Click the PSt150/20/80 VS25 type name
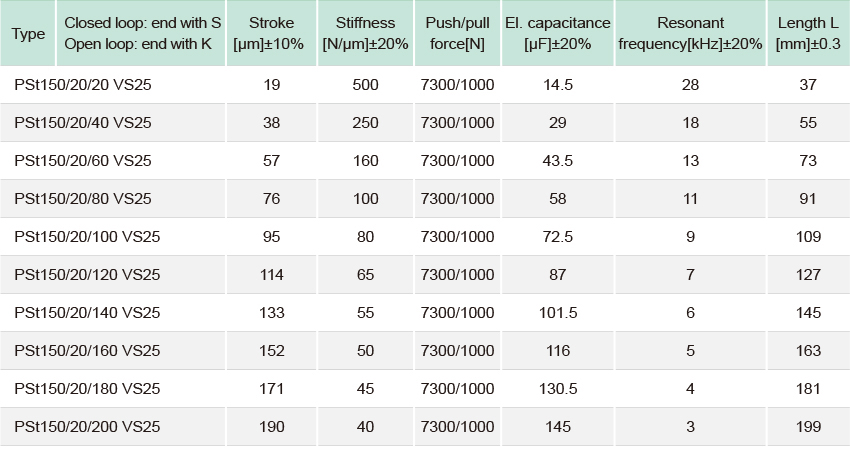The height and width of the screenshot is (452, 850). click(83, 199)
